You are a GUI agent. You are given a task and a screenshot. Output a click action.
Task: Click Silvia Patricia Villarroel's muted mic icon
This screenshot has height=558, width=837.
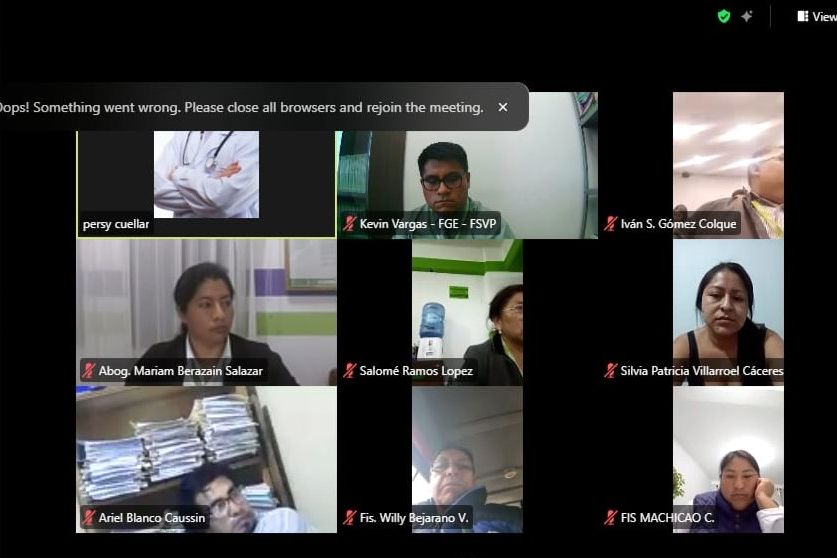click(x=611, y=371)
